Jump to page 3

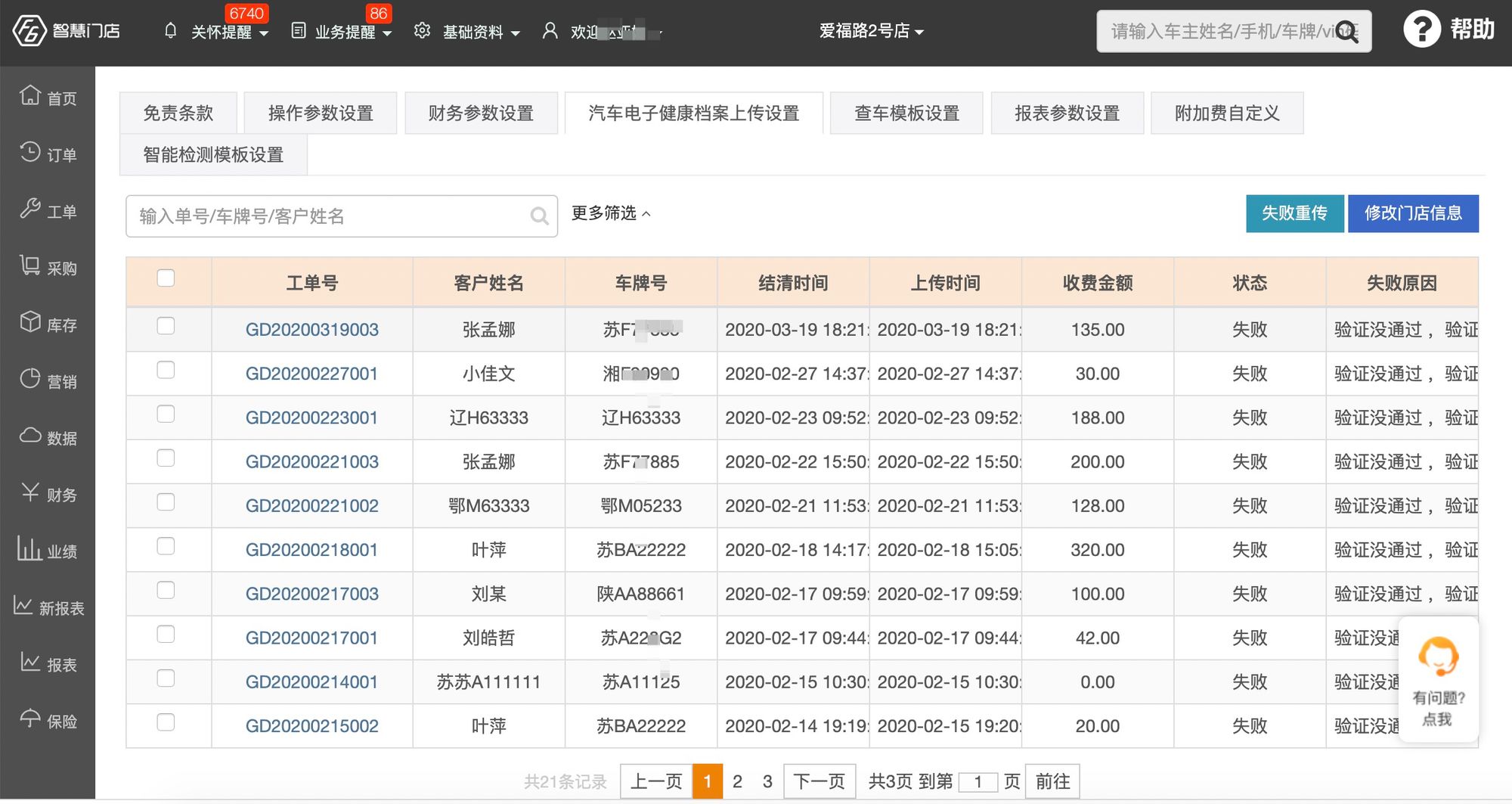tap(767, 781)
